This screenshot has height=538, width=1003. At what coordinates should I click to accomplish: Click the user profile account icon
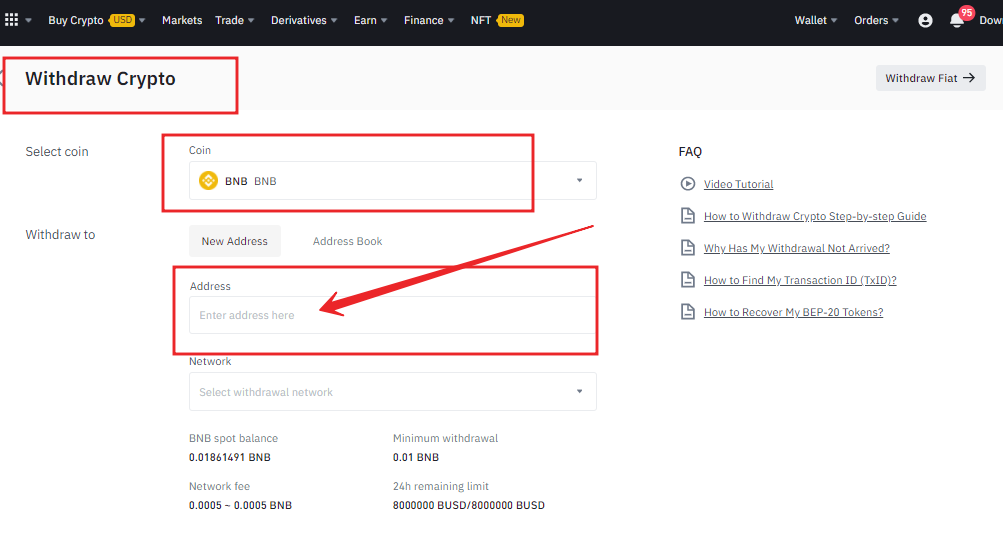point(925,20)
